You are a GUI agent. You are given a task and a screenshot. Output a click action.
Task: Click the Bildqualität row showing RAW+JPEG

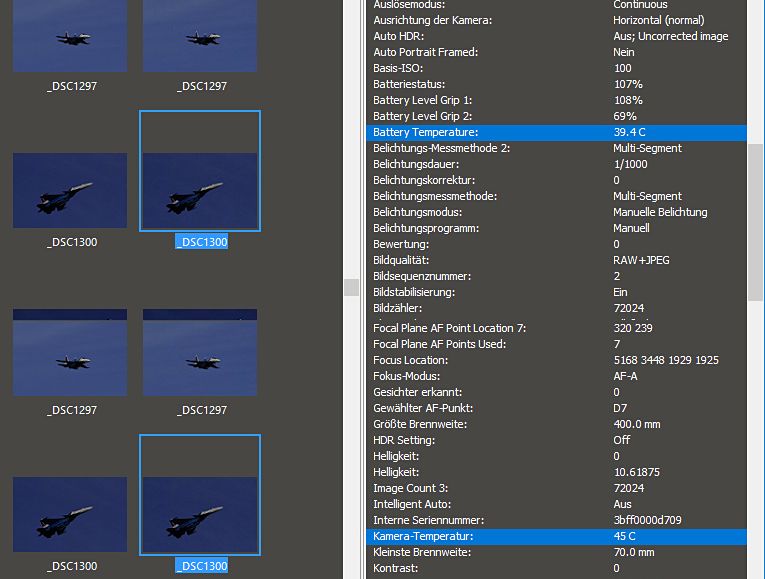click(556, 260)
